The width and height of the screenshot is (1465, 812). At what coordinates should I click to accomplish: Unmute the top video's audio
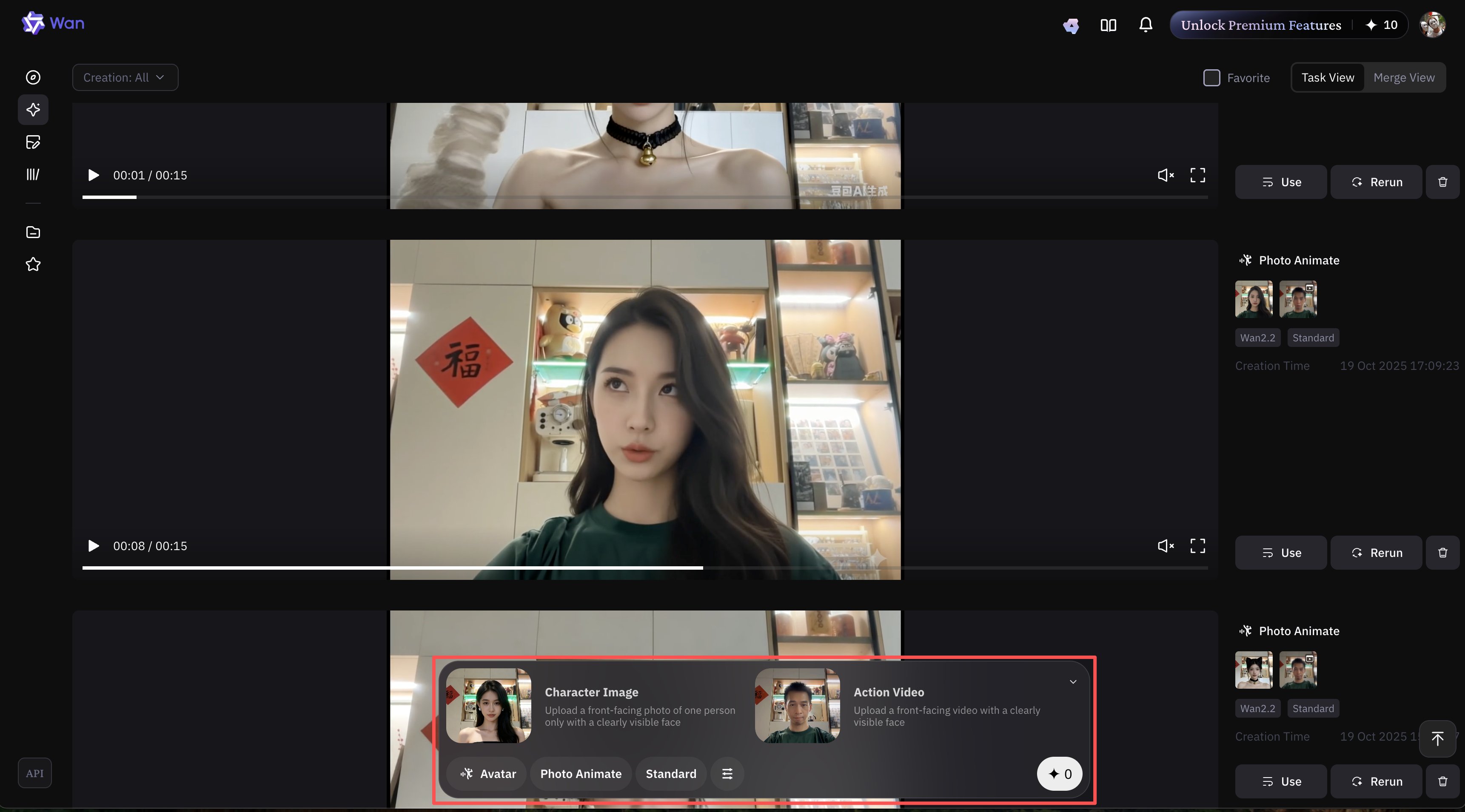point(1165,175)
